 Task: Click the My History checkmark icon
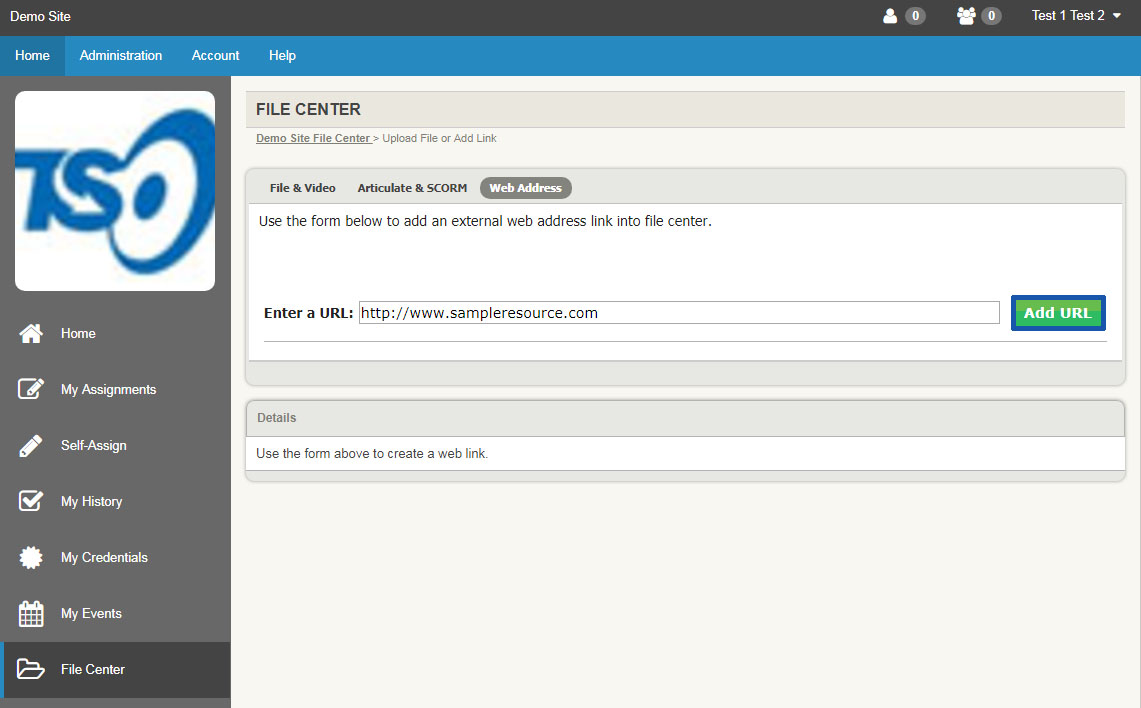(31, 502)
